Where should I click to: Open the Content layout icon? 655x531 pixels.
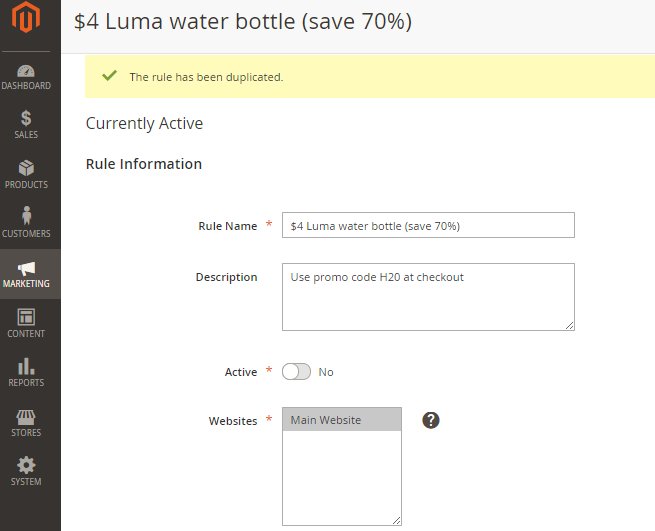point(26,317)
